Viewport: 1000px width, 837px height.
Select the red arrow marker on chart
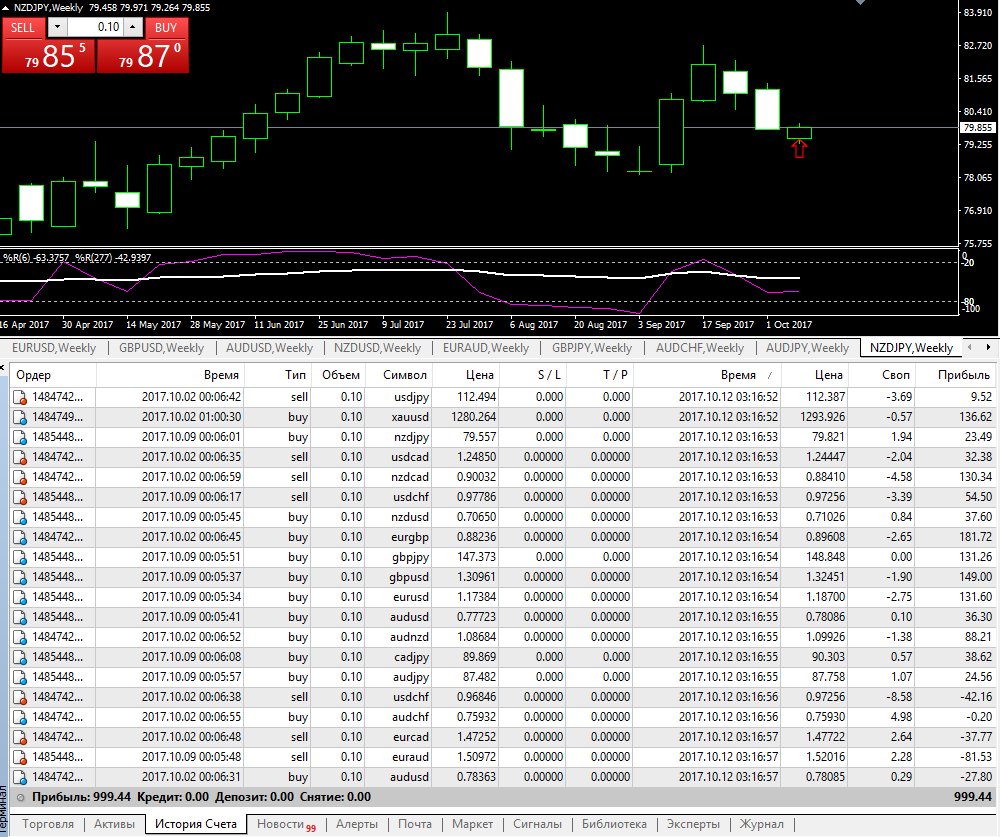pos(799,149)
